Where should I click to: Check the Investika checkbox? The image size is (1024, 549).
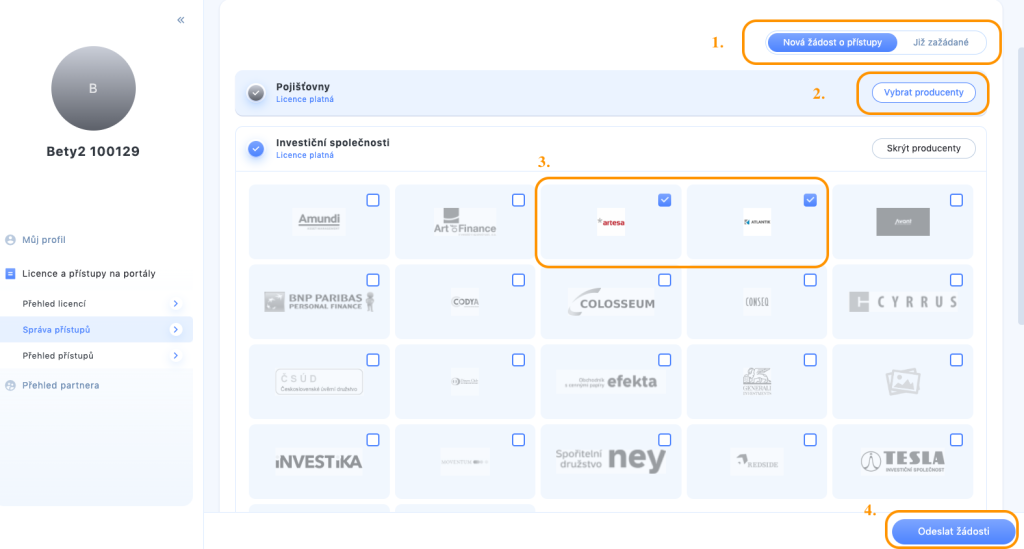pos(373,440)
